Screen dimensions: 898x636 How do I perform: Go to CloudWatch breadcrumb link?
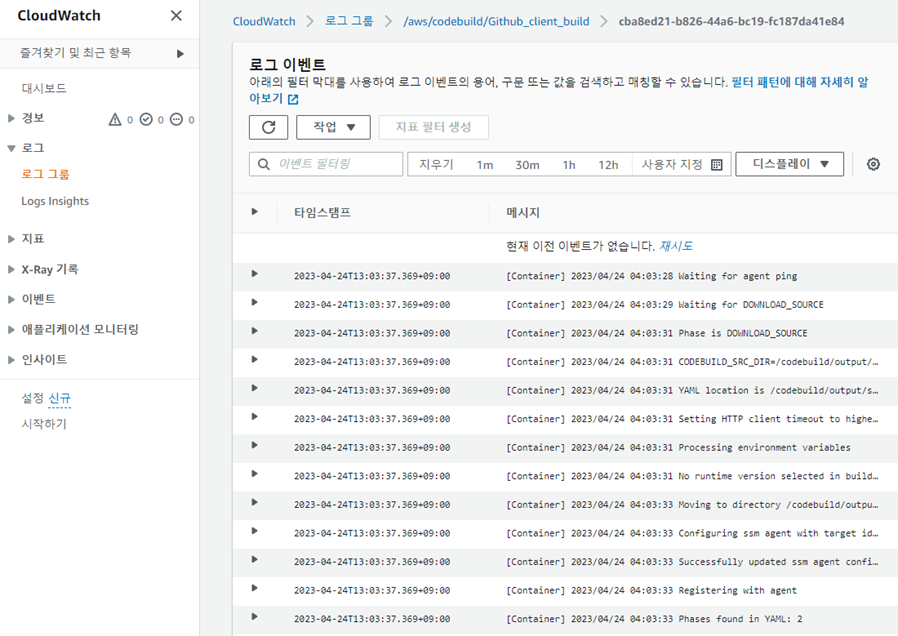(x=264, y=21)
